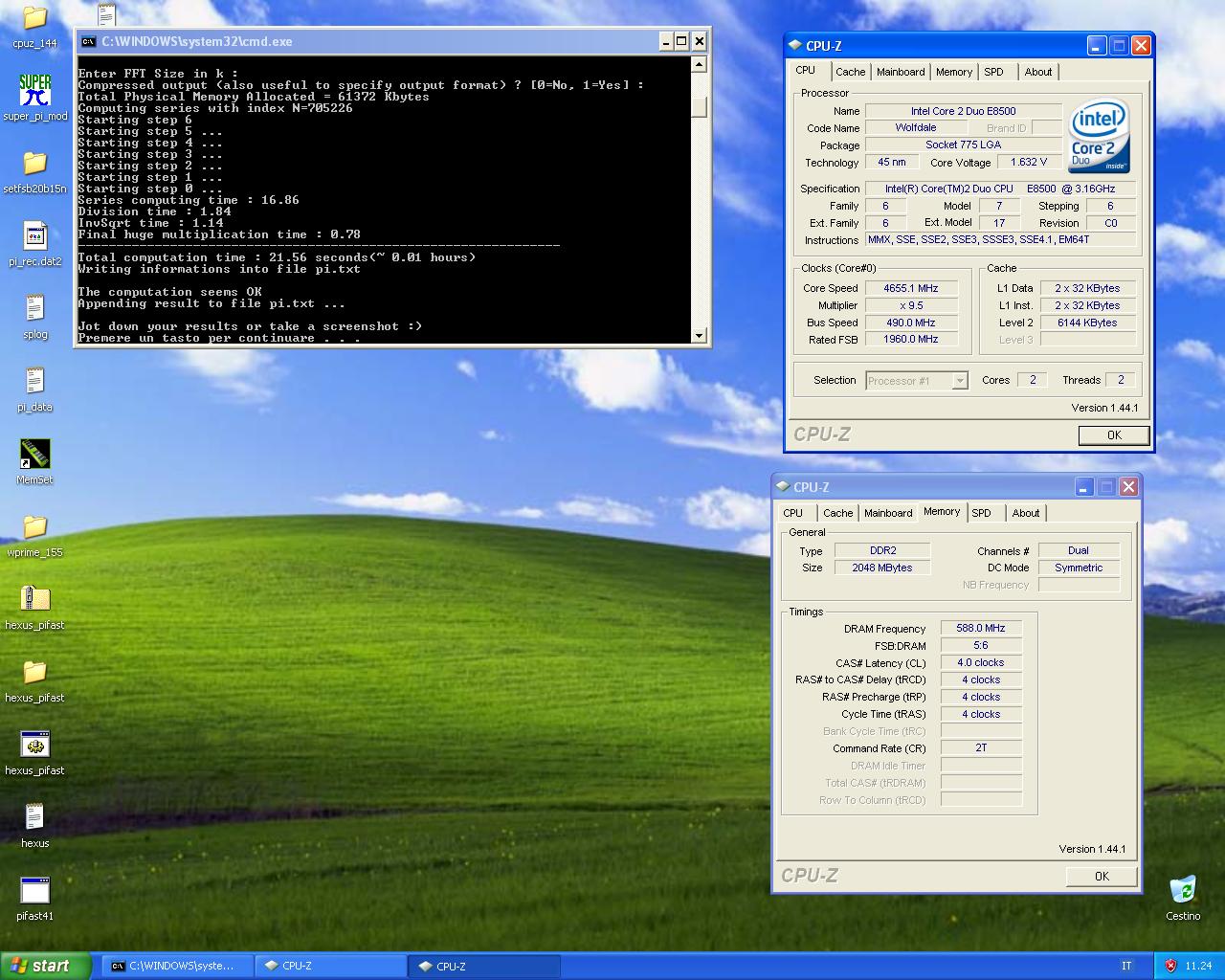Viewport: 1225px width, 980px height.
Task: Click the Intel Core 2 Duo logo
Action: (1100, 136)
